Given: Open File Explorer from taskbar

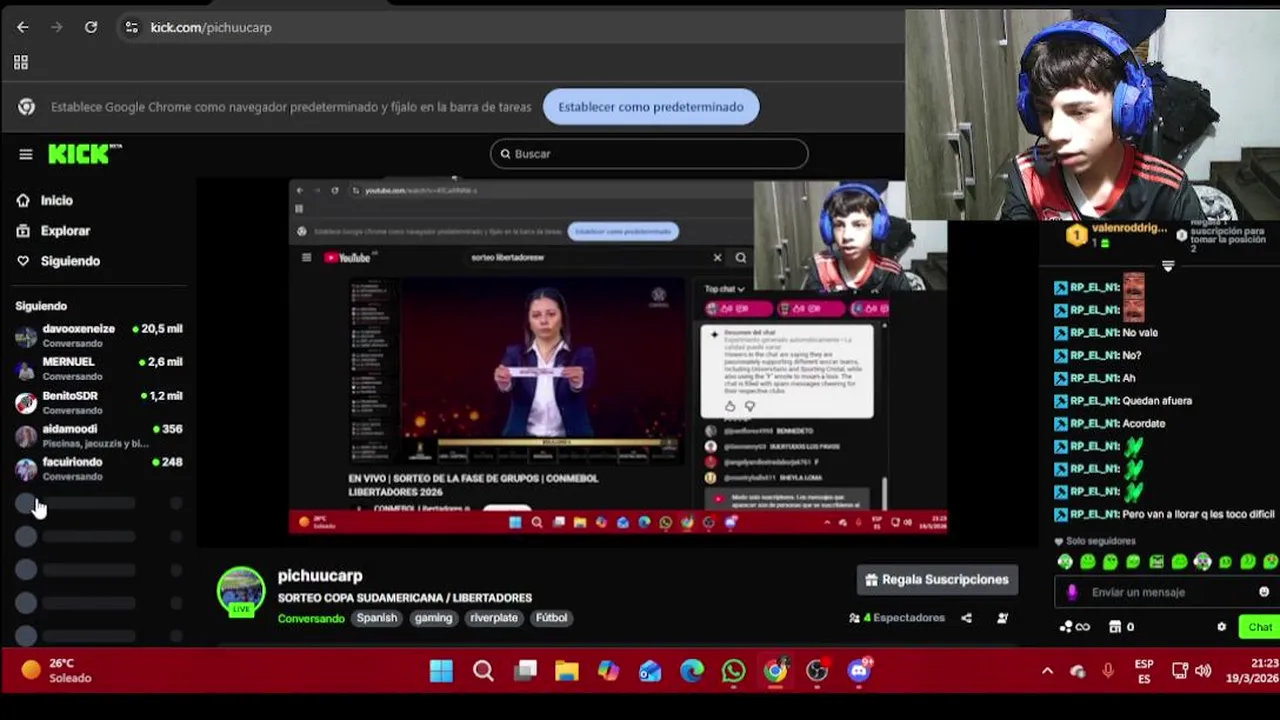Looking at the screenshot, I should 567,671.
